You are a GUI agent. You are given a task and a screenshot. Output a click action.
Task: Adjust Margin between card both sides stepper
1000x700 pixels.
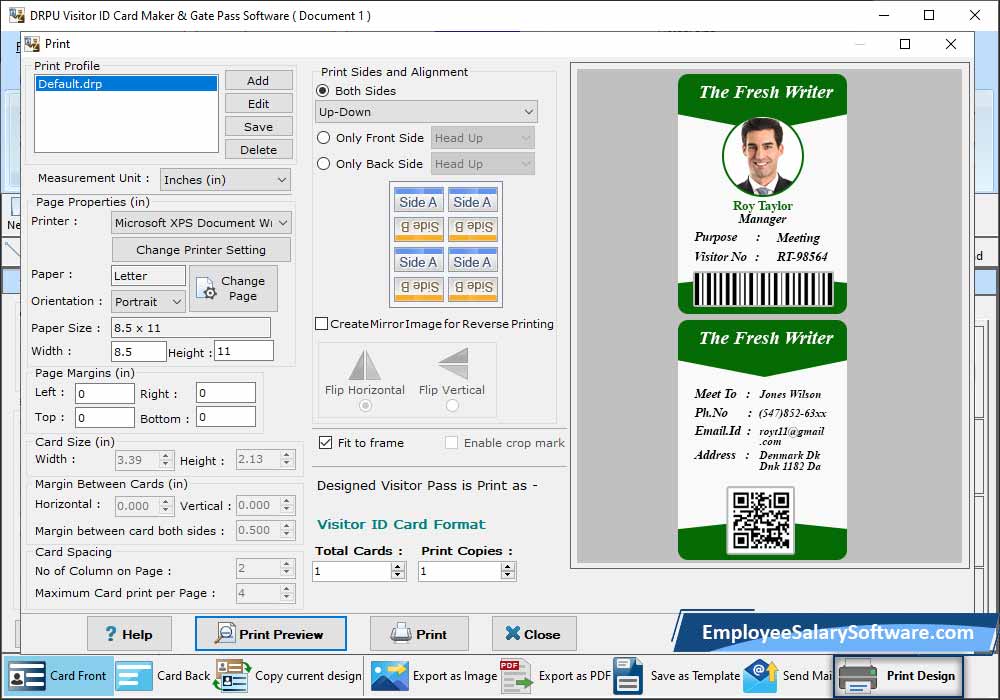(287, 530)
